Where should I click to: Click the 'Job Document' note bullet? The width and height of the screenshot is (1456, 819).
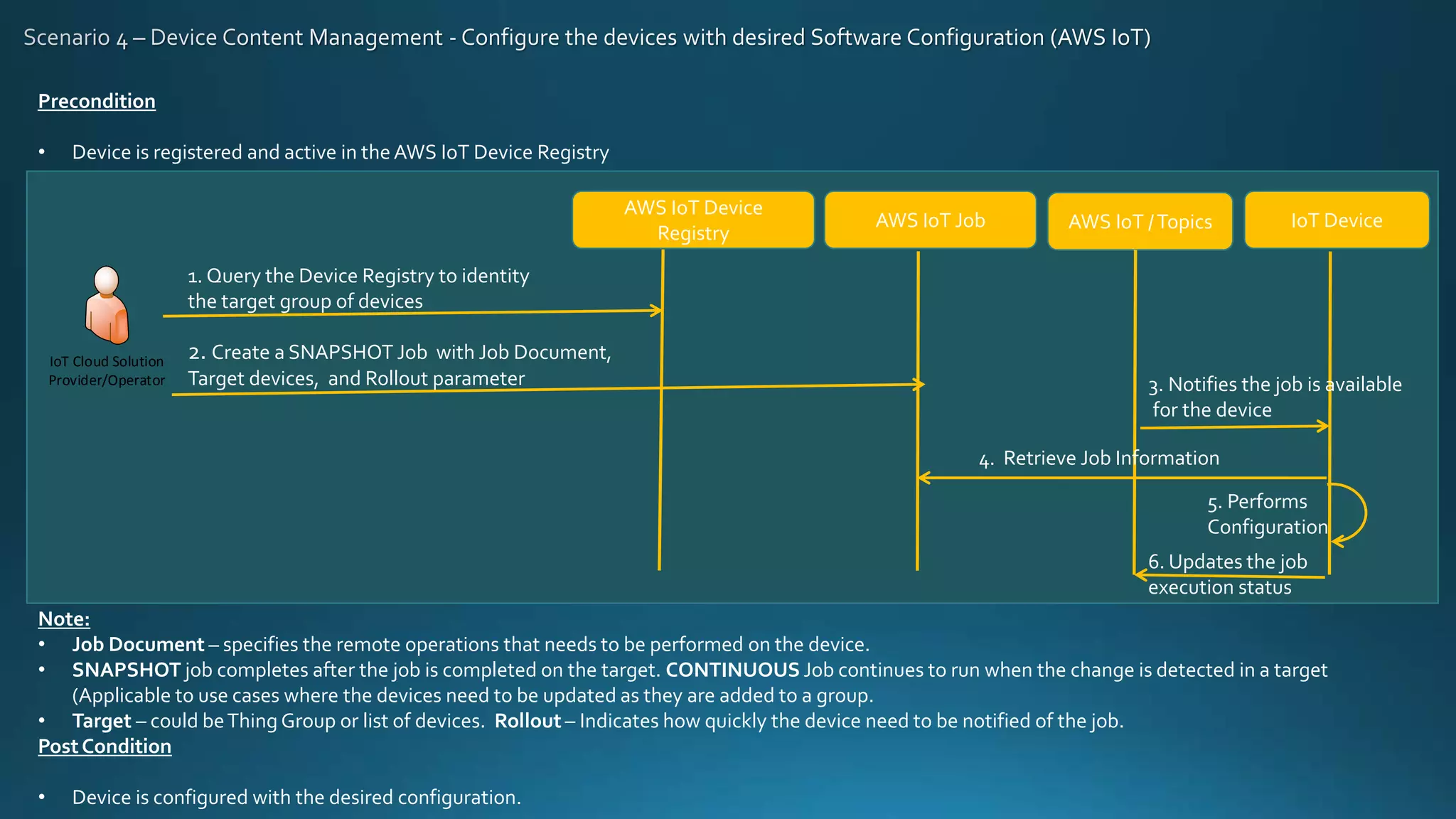tap(471, 645)
